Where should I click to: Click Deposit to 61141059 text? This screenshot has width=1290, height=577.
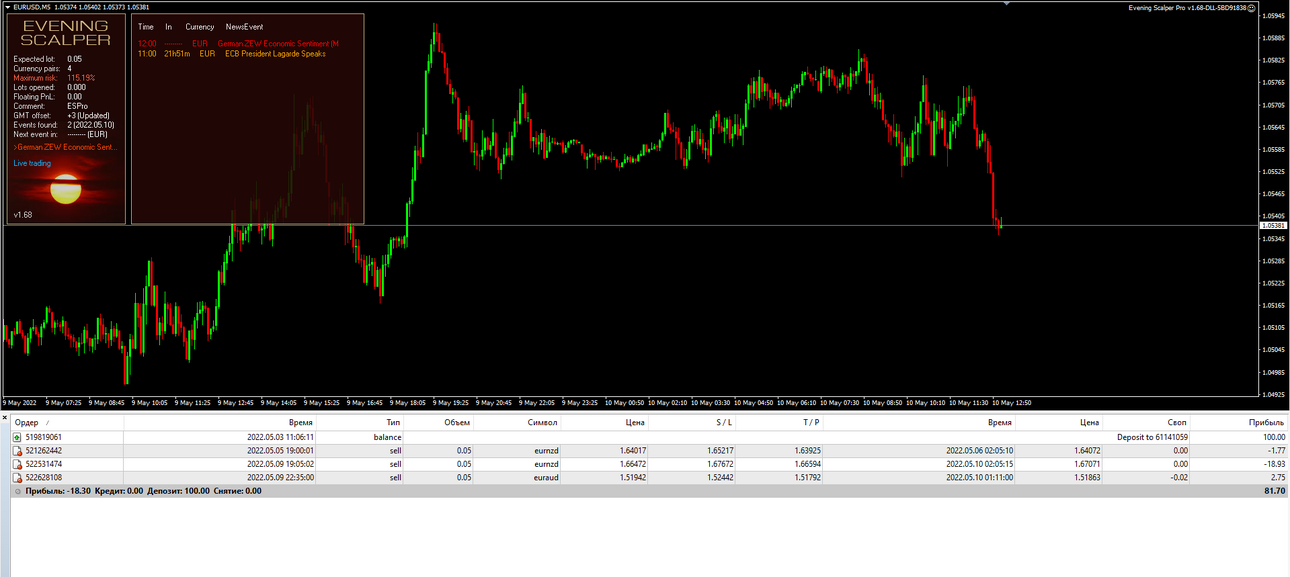tap(1152, 437)
